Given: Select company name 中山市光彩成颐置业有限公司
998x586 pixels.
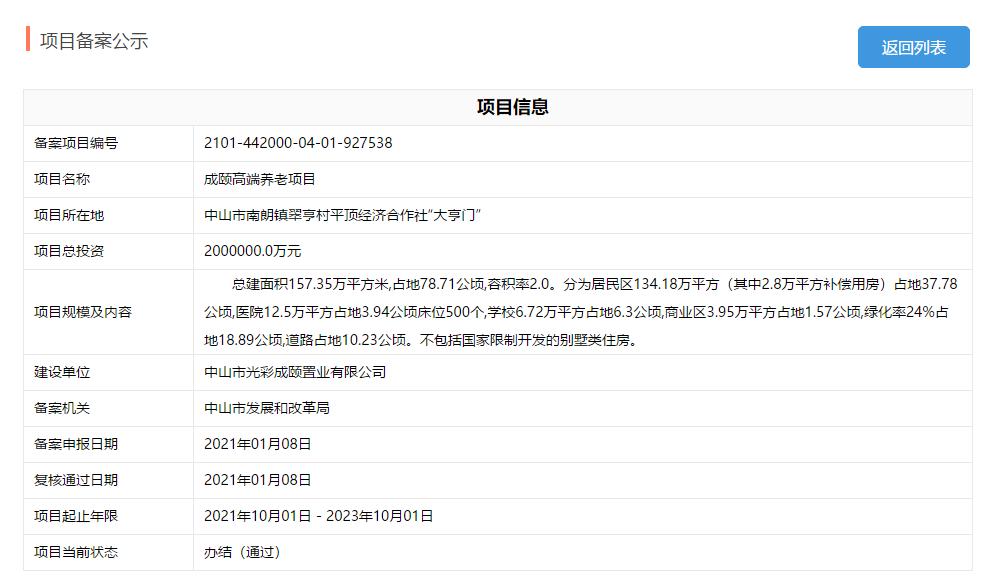Looking at the screenshot, I should click(295, 372).
